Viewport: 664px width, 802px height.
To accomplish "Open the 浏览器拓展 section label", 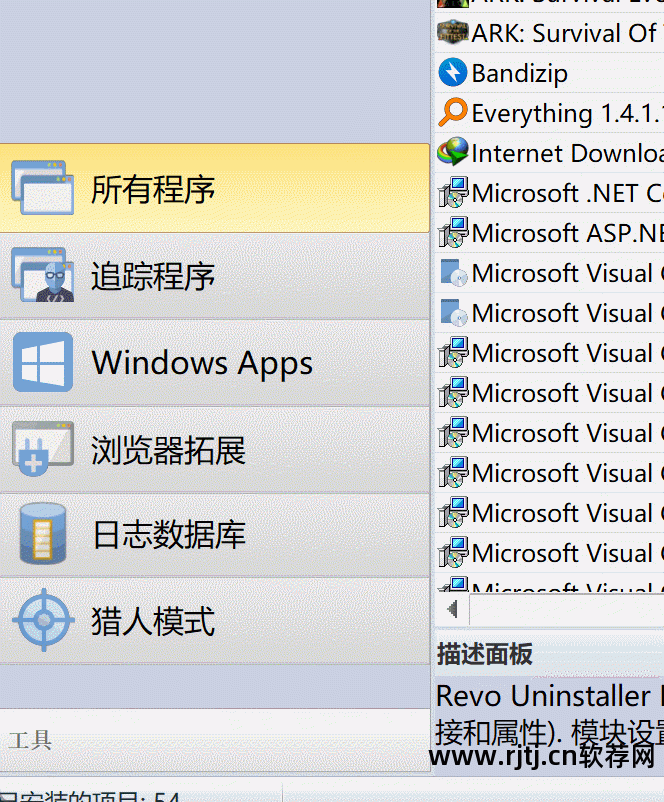I will (x=168, y=450).
